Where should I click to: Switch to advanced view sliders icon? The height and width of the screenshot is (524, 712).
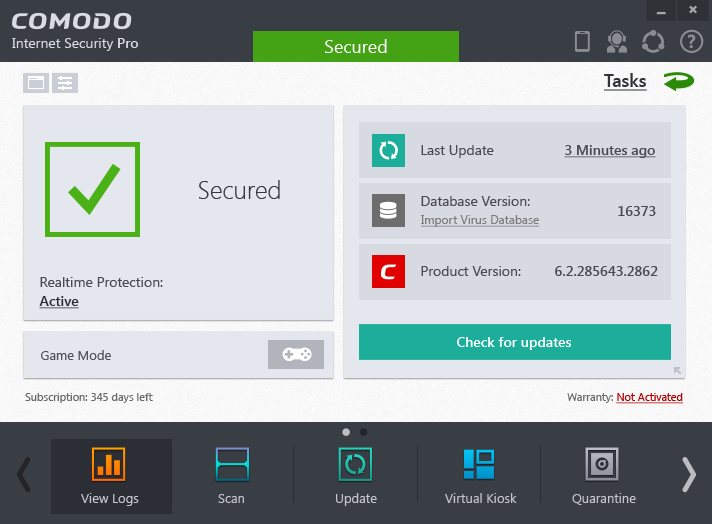click(65, 83)
